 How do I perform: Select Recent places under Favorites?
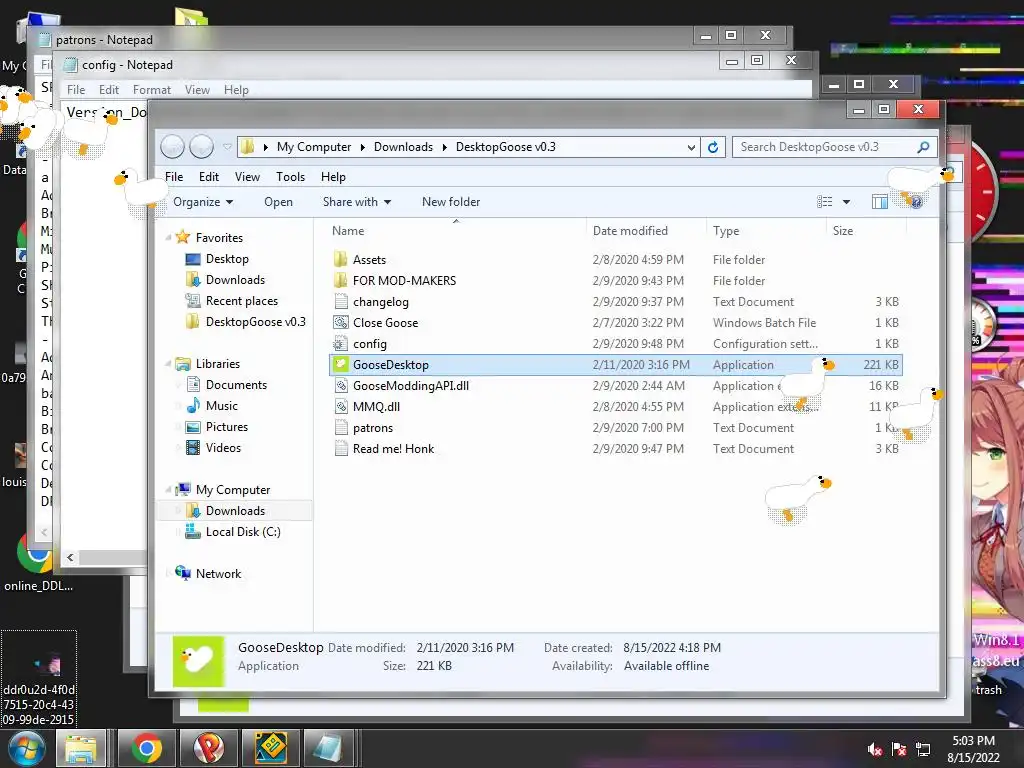pyautogui.click(x=242, y=301)
